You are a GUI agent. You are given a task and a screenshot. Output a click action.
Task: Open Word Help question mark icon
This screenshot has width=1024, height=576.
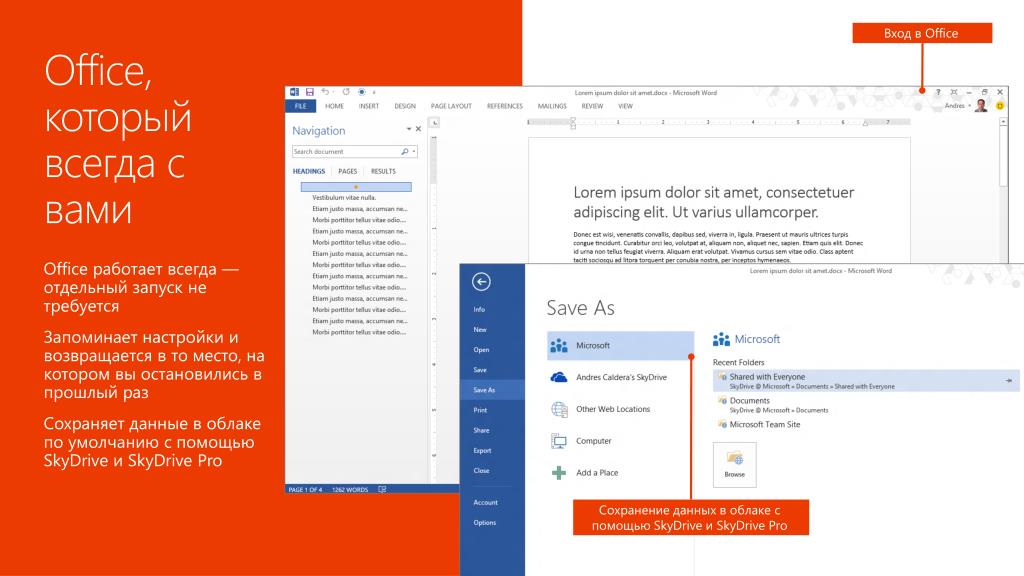tap(938, 92)
